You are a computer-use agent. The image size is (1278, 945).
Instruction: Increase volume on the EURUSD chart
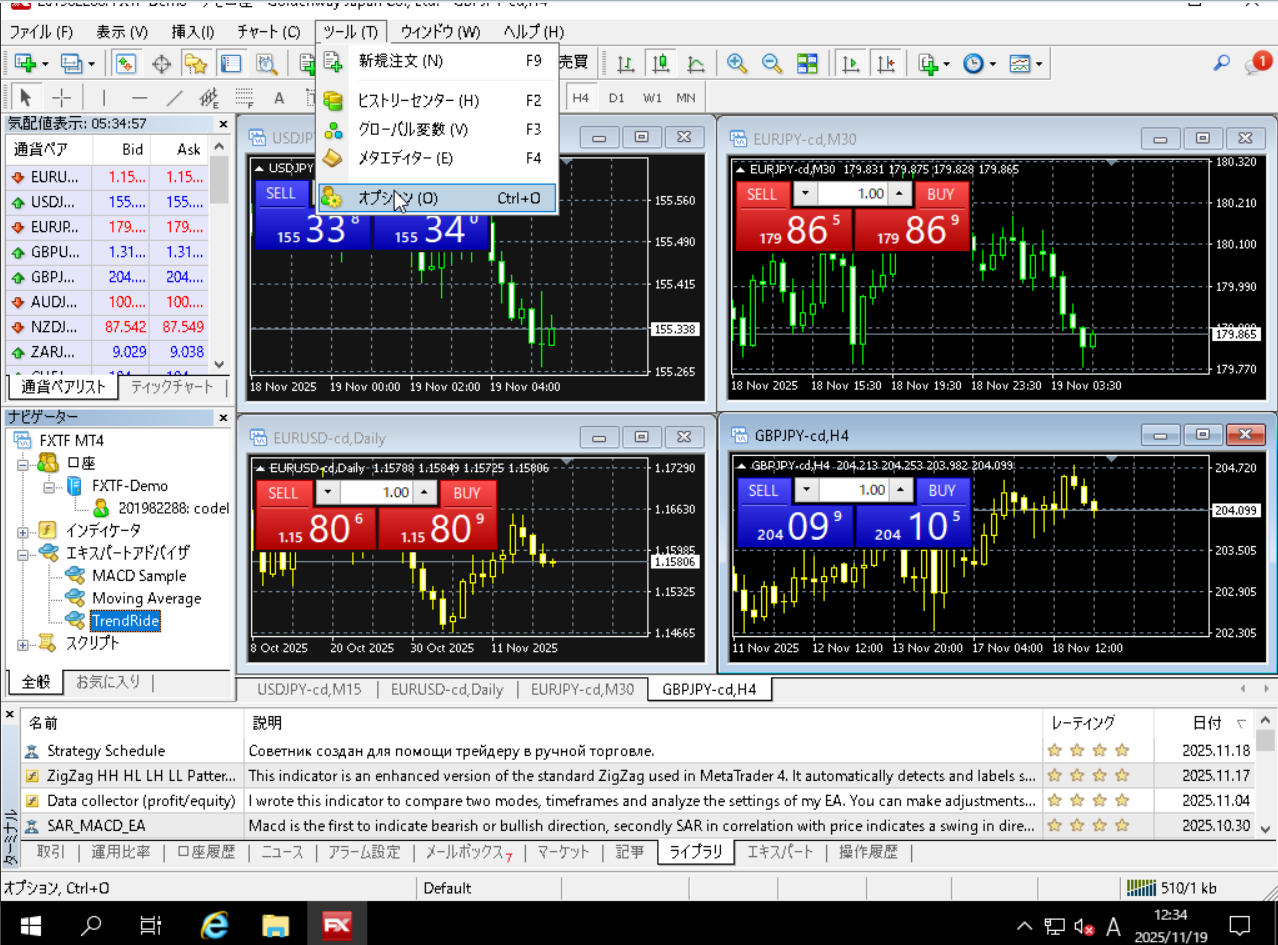tap(425, 492)
